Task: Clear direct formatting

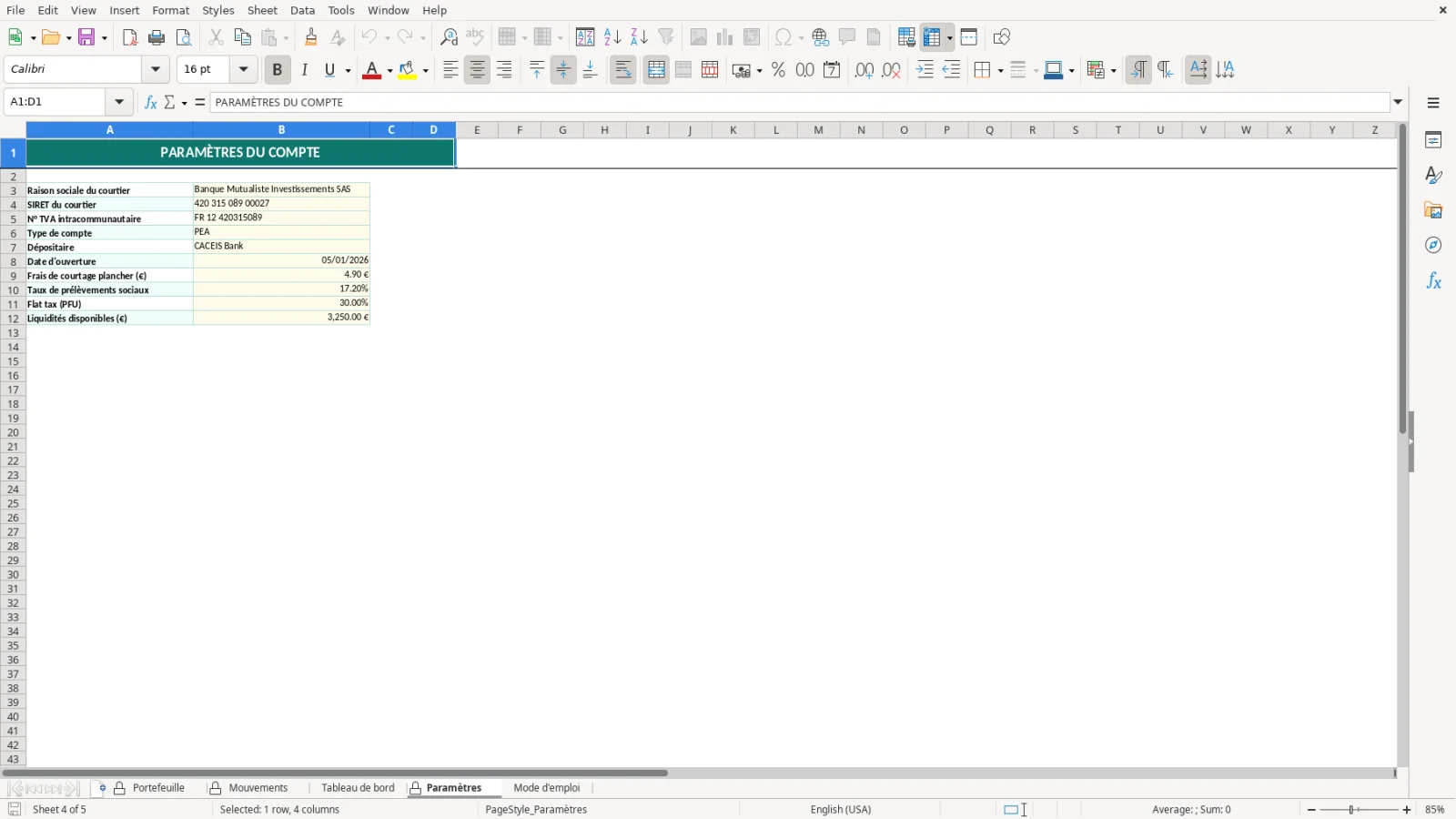Action: [338, 37]
